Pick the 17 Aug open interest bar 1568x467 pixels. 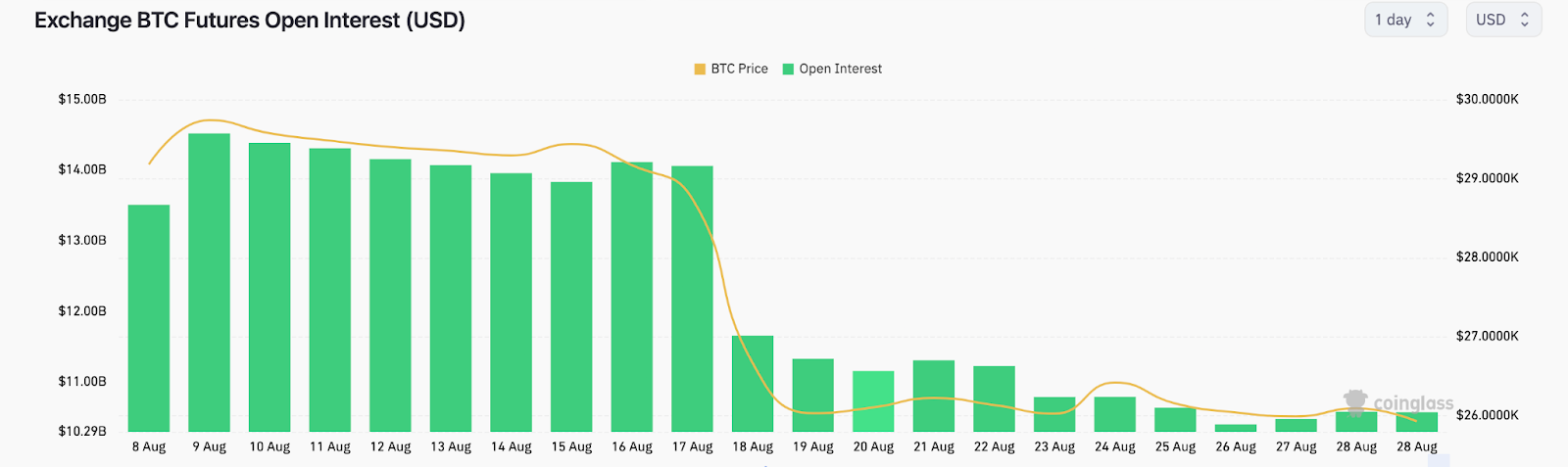692,299
